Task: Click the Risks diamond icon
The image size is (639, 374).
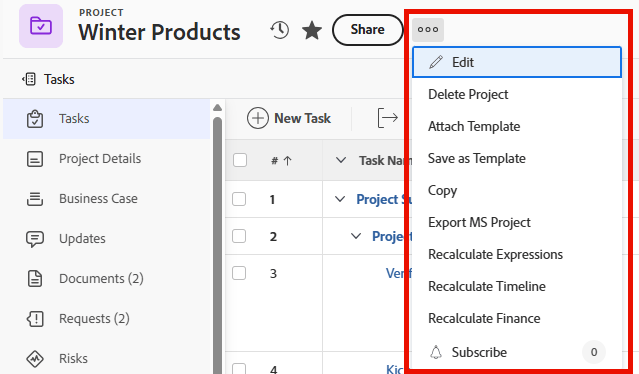Action: 35,359
